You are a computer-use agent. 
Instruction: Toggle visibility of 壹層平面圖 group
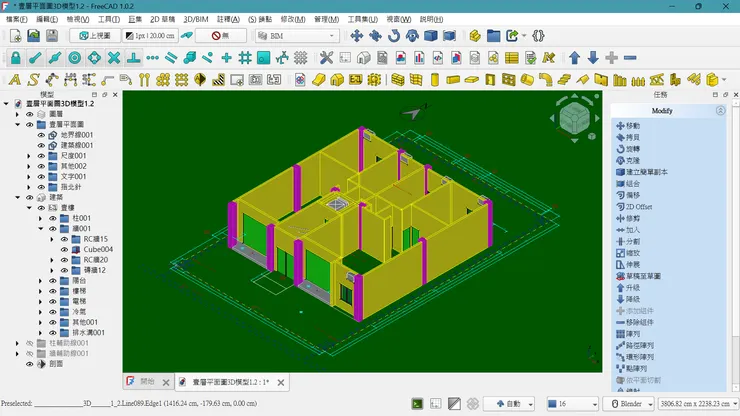coord(30,125)
